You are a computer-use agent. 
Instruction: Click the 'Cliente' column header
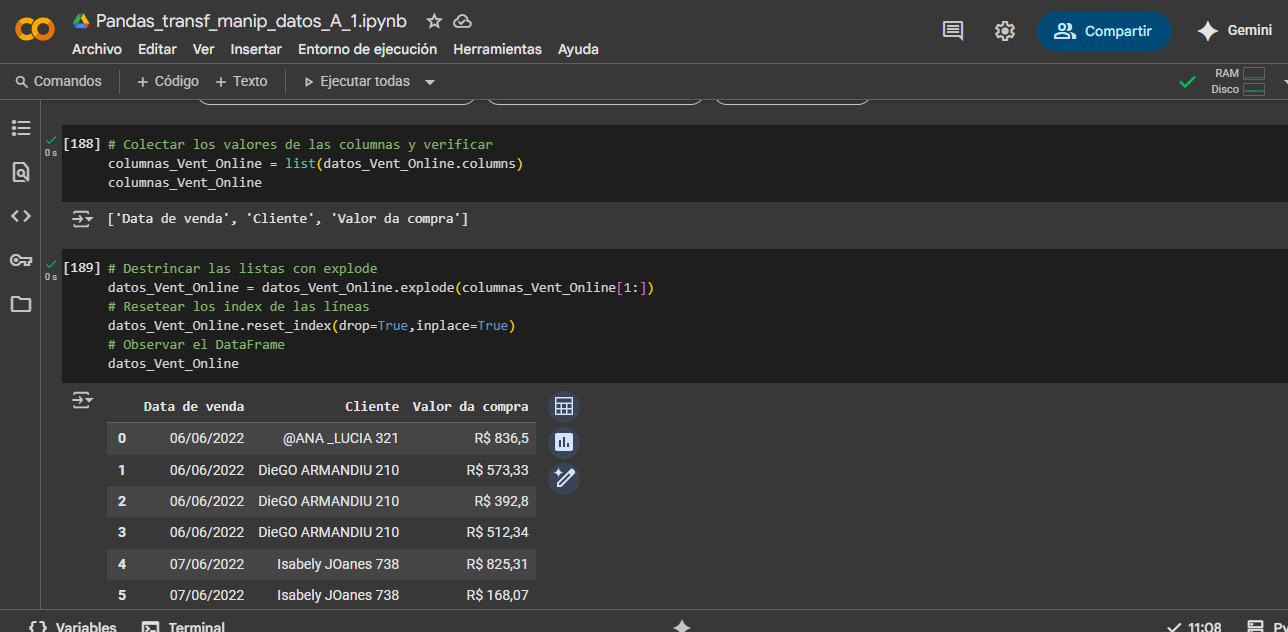pyautogui.click(x=372, y=407)
